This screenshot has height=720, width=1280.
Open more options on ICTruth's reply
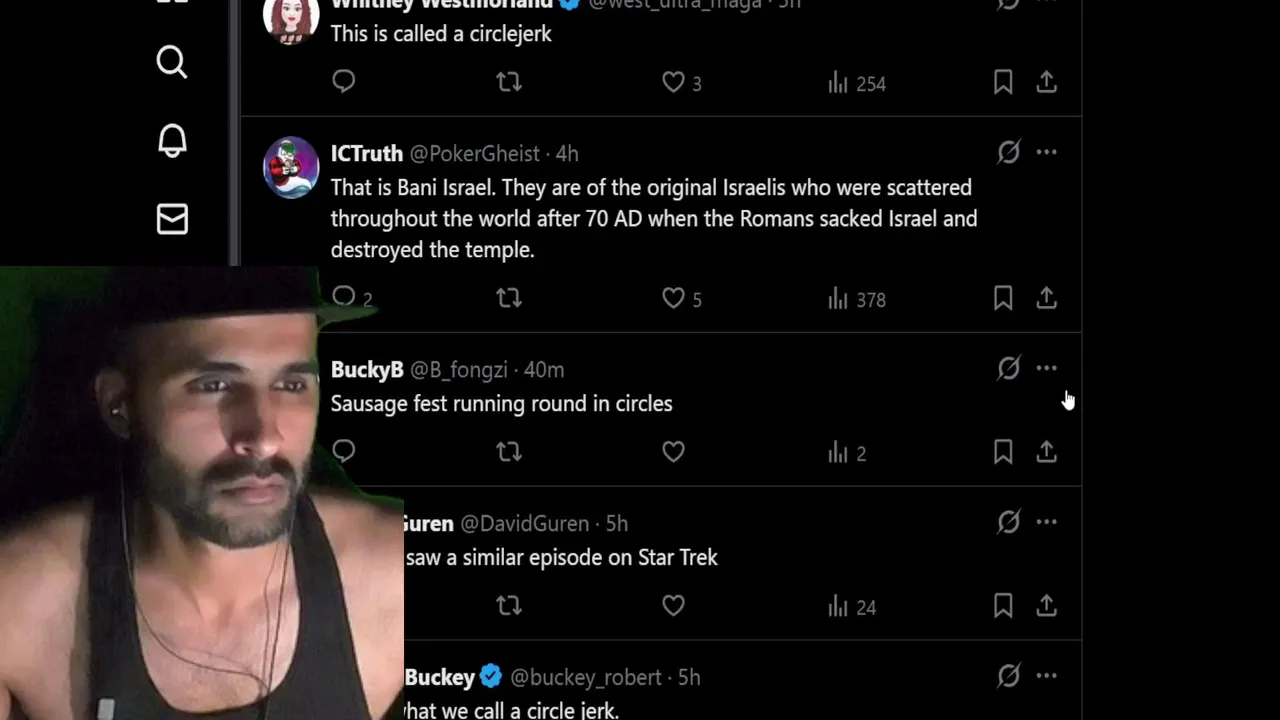(1046, 153)
